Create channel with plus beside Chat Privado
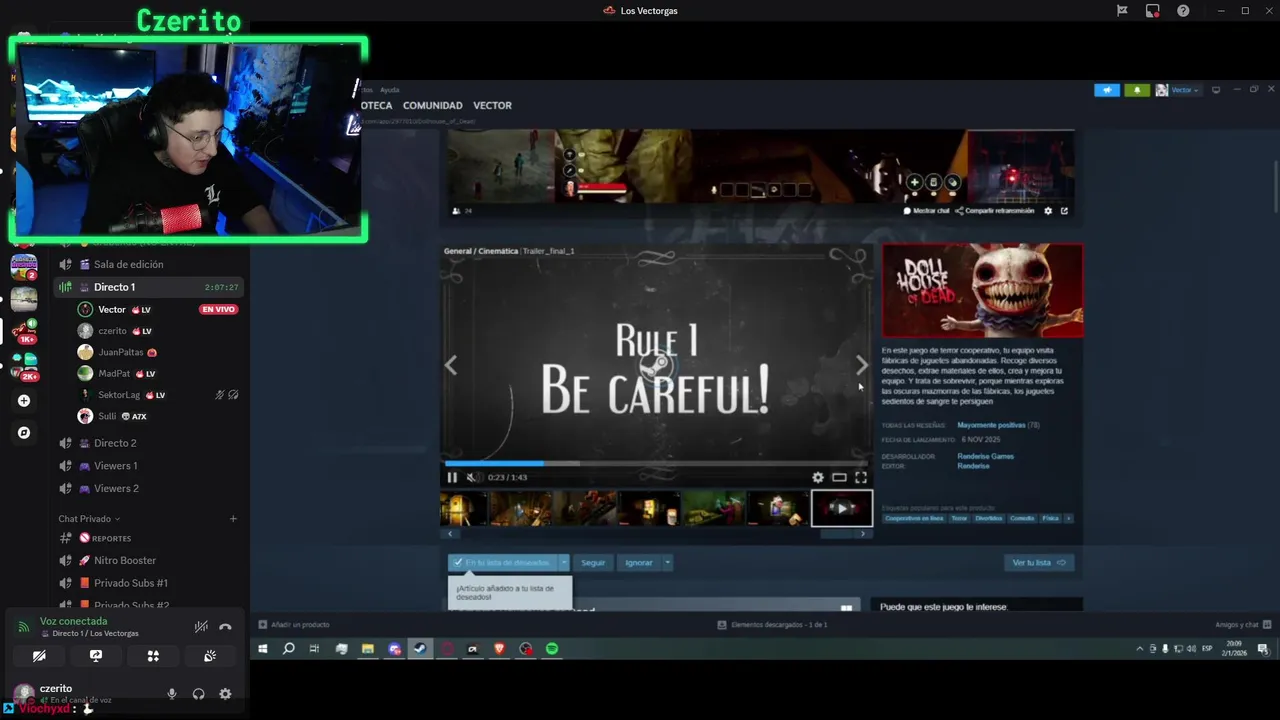 [233, 519]
